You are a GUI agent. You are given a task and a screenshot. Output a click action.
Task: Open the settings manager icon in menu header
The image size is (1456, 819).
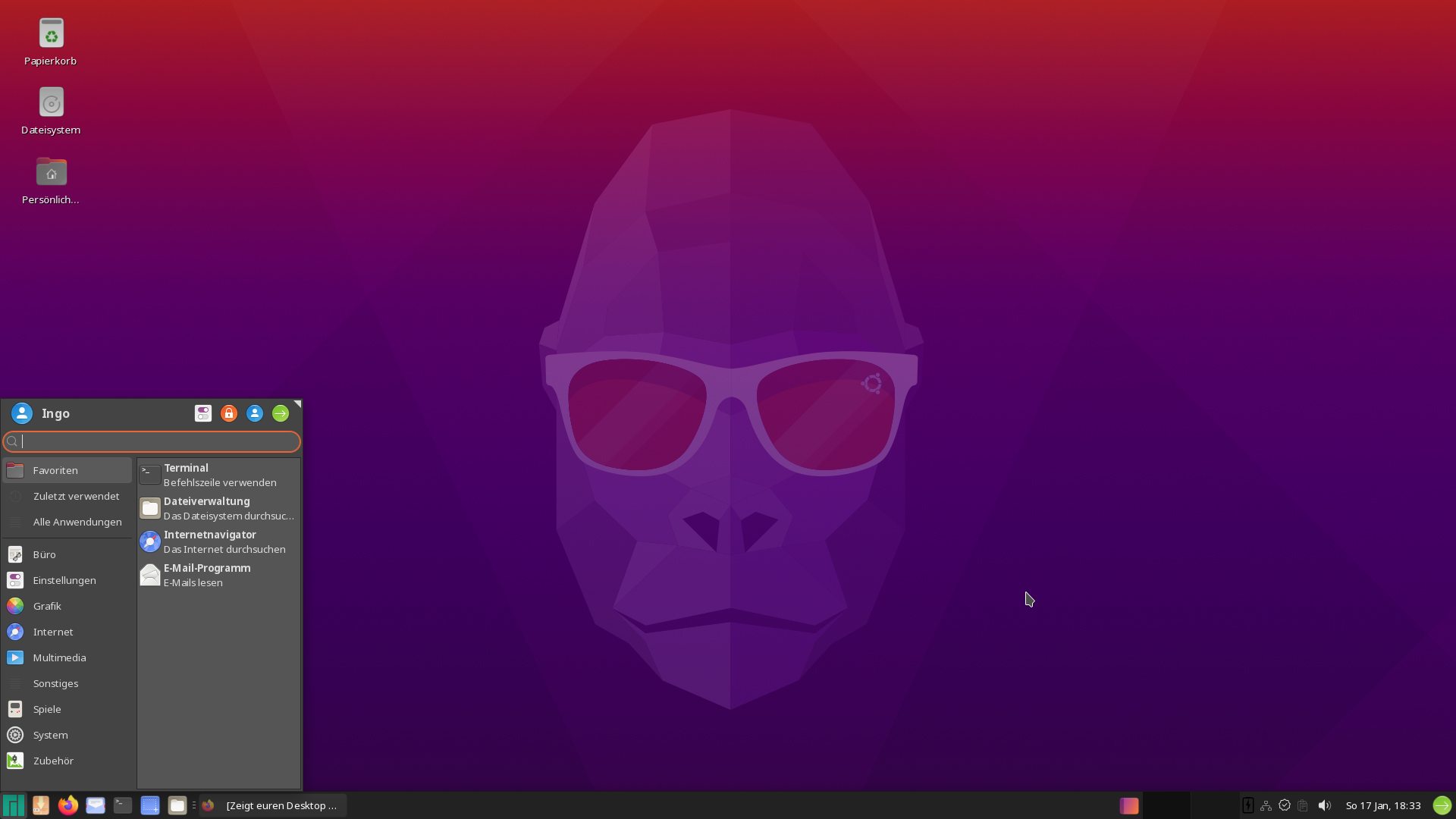pos(202,413)
